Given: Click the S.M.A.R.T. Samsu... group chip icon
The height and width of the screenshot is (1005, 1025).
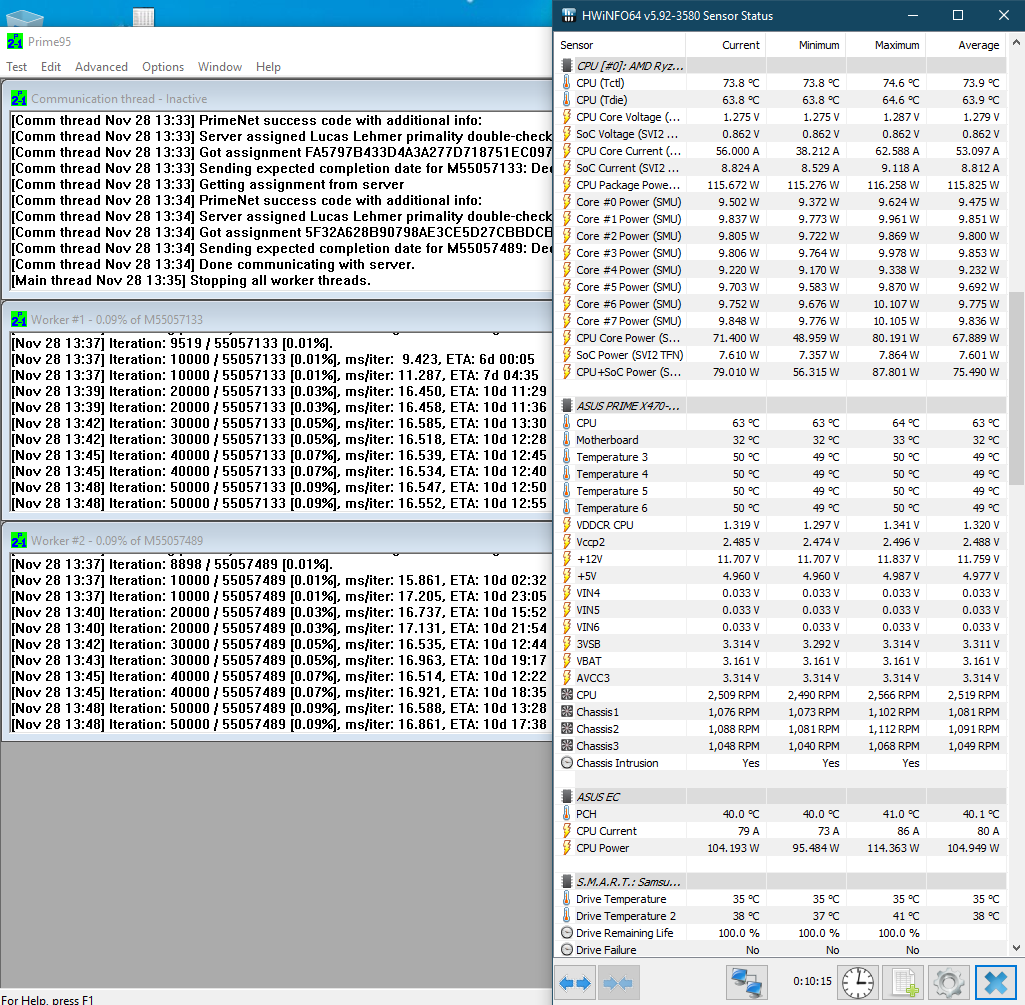Looking at the screenshot, I should click(x=566, y=882).
